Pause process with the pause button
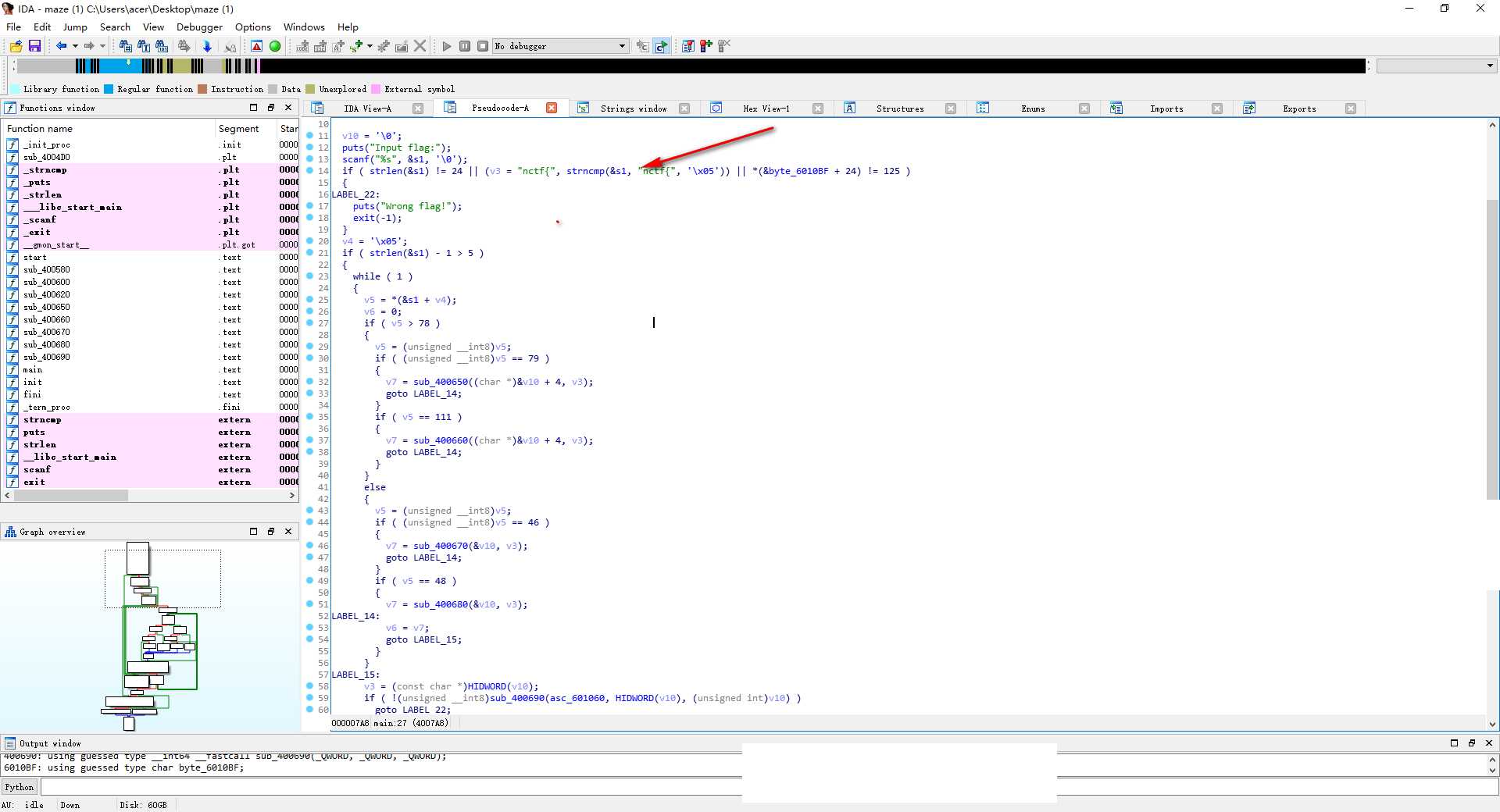The height and width of the screenshot is (812, 1500). (465, 46)
